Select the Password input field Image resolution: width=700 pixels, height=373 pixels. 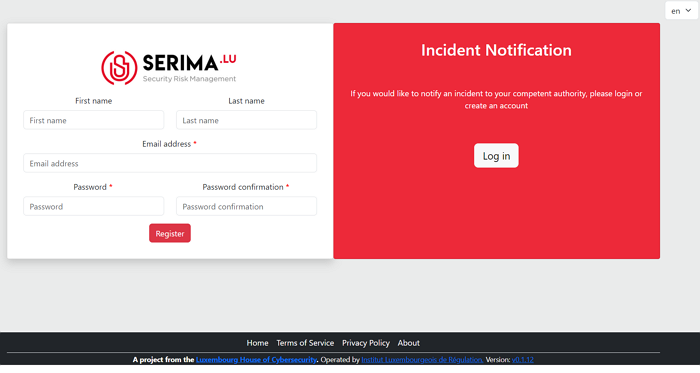pos(94,207)
